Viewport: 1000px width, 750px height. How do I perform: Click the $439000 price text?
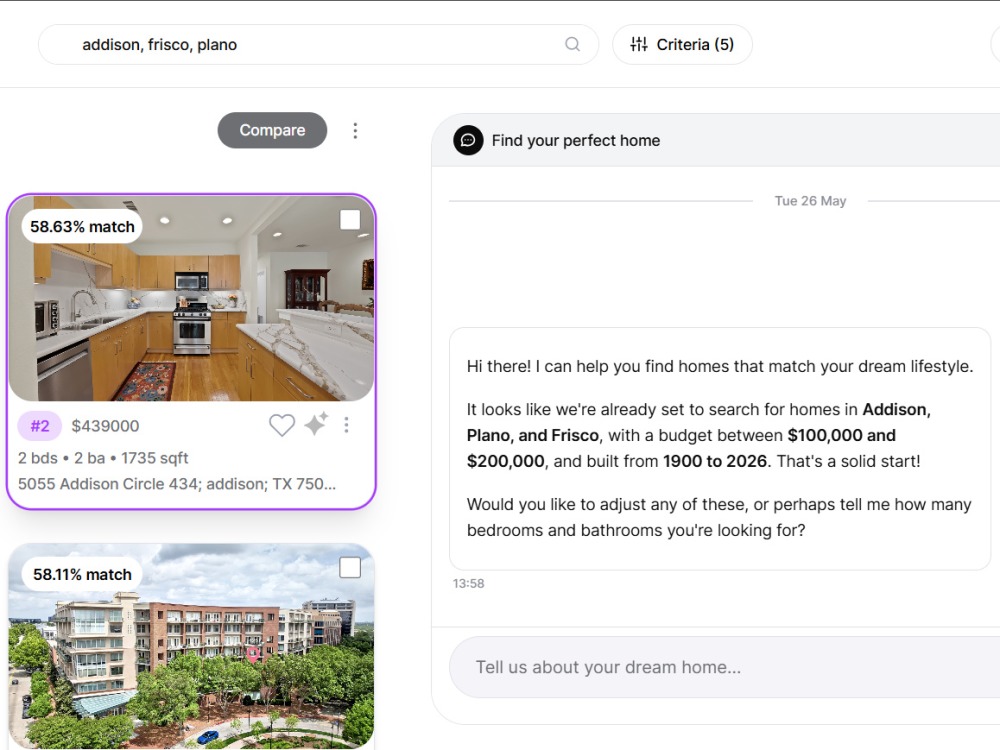pyautogui.click(x=105, y=426)
